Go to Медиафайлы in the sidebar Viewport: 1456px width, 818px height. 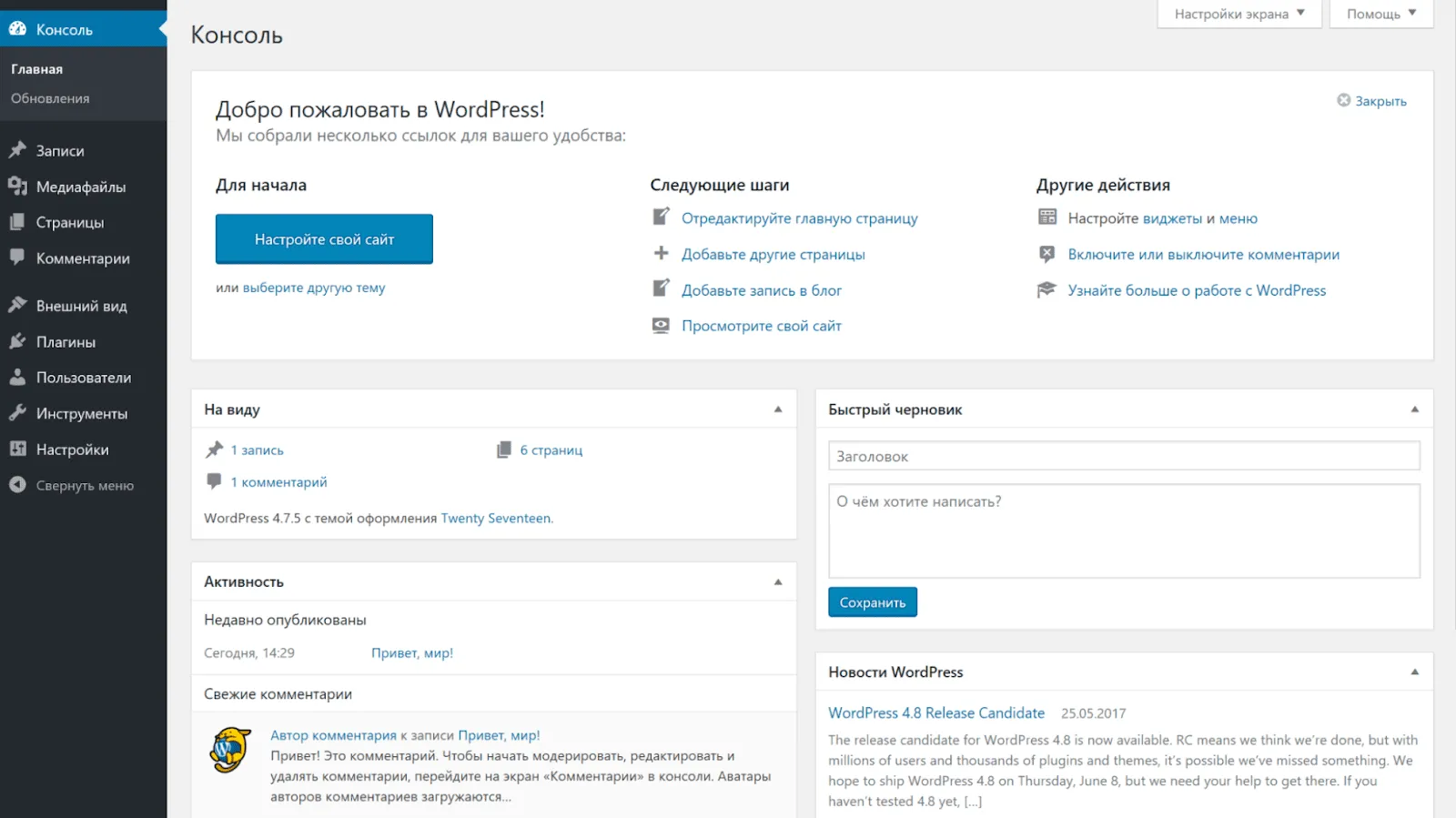tap(83, 187)
